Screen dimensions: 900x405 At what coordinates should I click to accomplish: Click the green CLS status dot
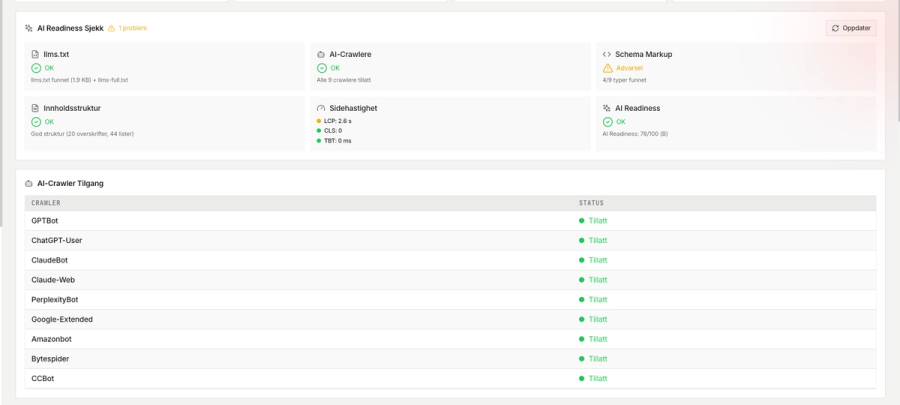(319, 131)
